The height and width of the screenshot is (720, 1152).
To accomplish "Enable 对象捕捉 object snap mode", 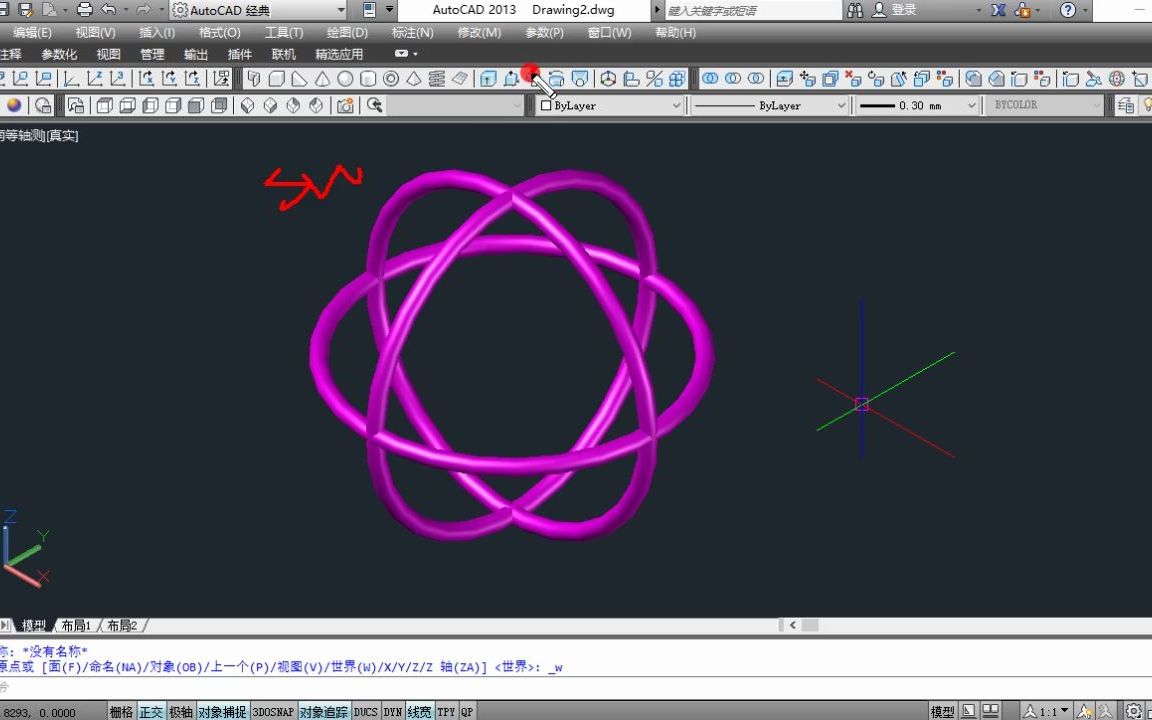I will pos(222,711).
